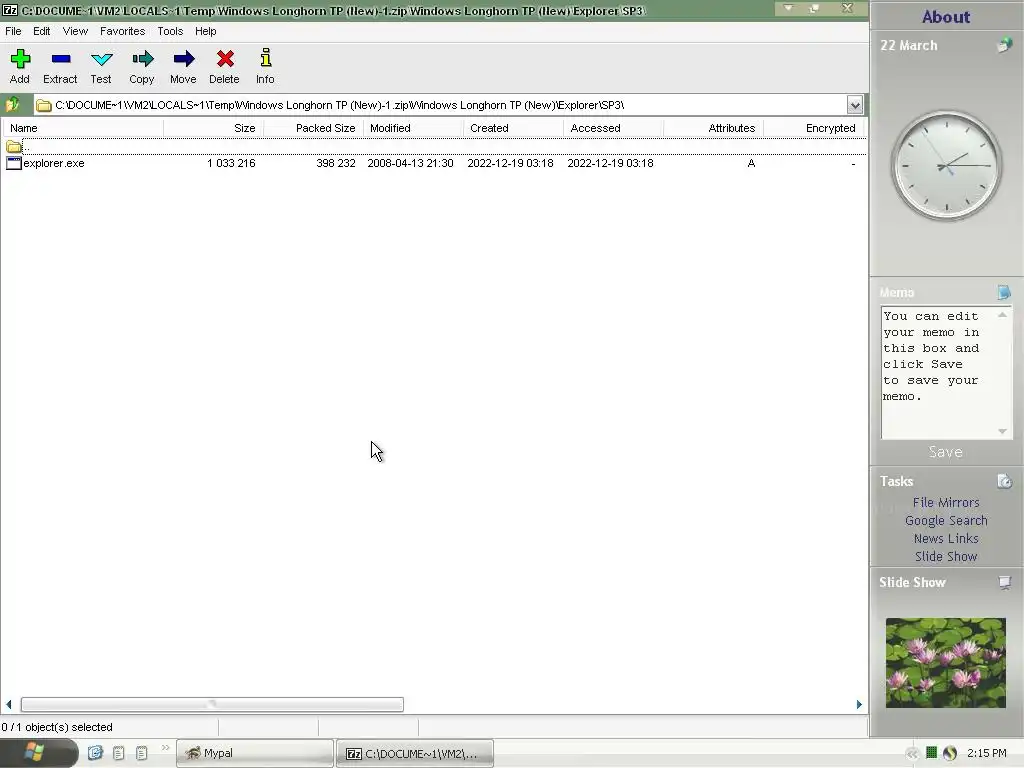Viewport: 1024px width, 768px height.
Task: Sort by the Size column header
Action: point(214,128)
